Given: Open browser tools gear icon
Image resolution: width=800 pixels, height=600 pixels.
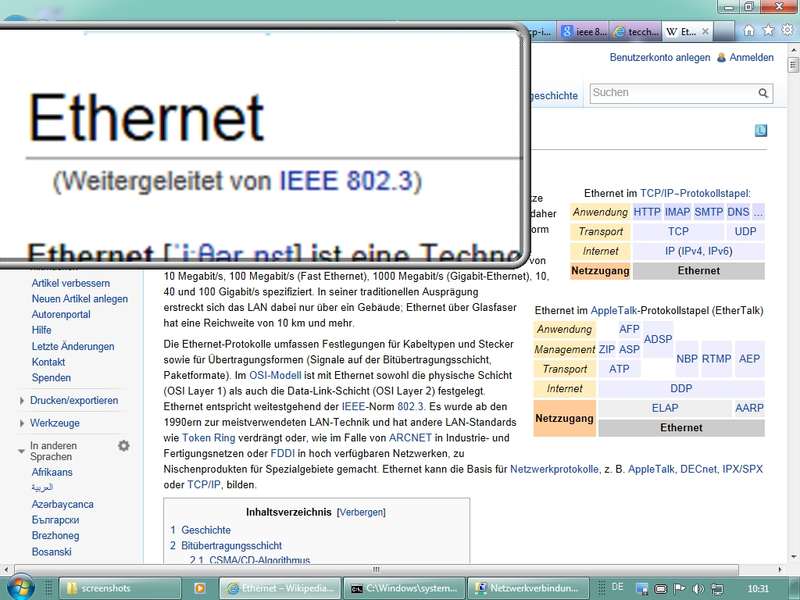Looking at the screenshot, I should coord(787,30).
